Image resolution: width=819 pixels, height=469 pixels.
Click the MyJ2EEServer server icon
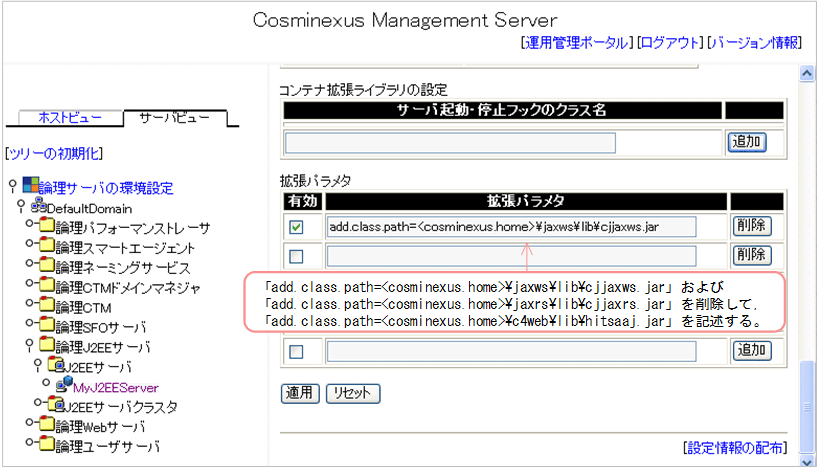tap(64, 384)
